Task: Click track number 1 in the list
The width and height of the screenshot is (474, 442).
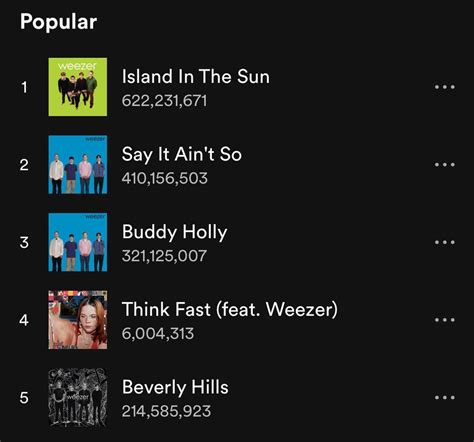Action: 24,87
